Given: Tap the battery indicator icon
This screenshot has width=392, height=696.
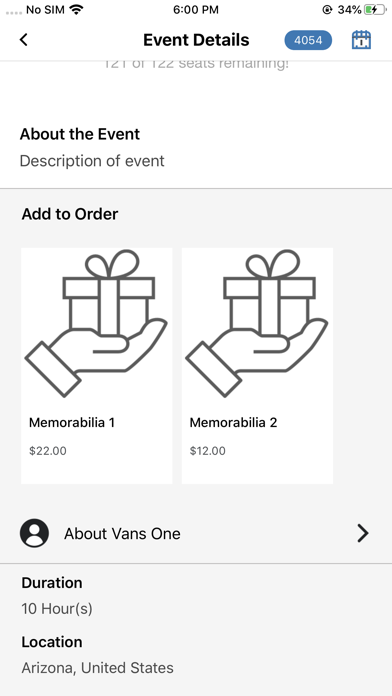Looking at the screenshot, I should coord(375,9).
